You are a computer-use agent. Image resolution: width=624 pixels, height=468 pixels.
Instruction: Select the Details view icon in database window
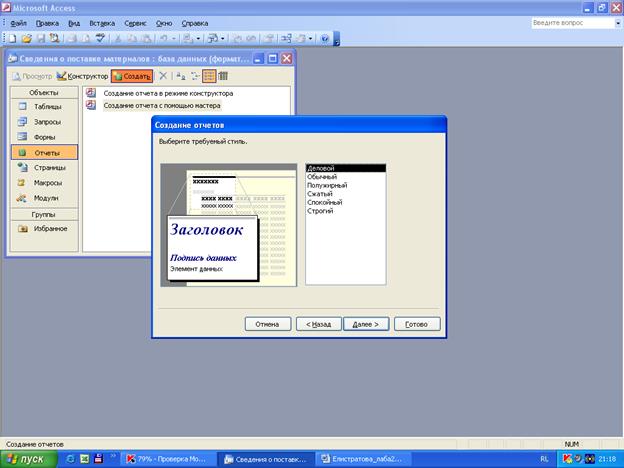(x=223, y=76)
